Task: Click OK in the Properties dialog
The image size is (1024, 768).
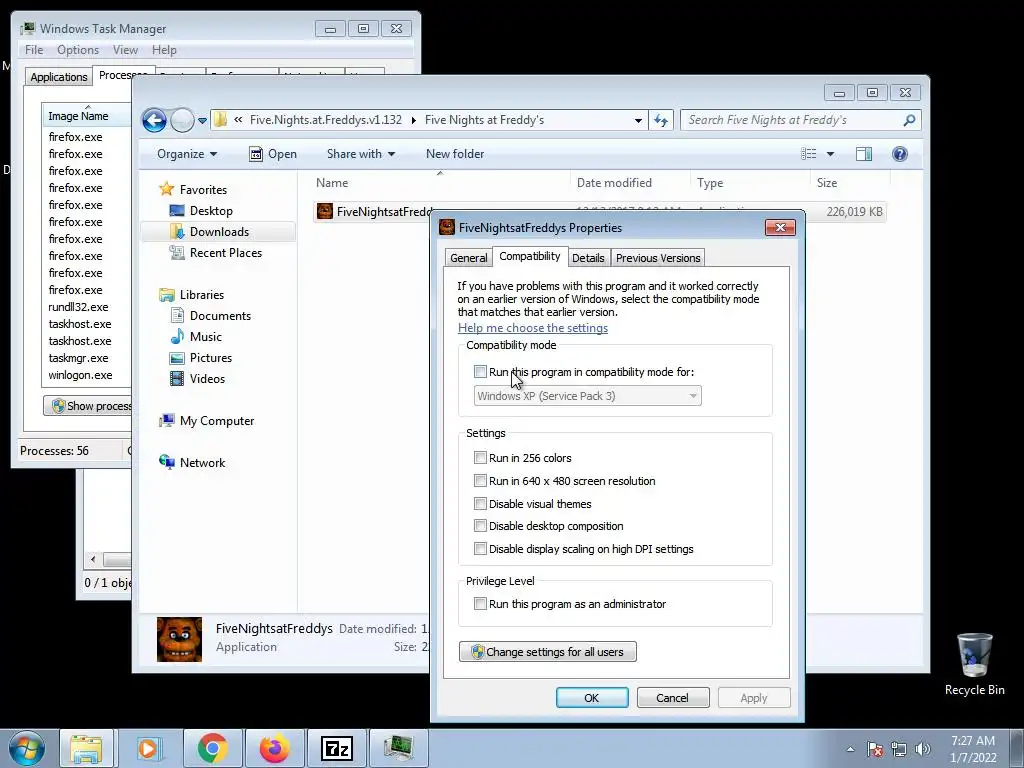Action: point(592,697)
